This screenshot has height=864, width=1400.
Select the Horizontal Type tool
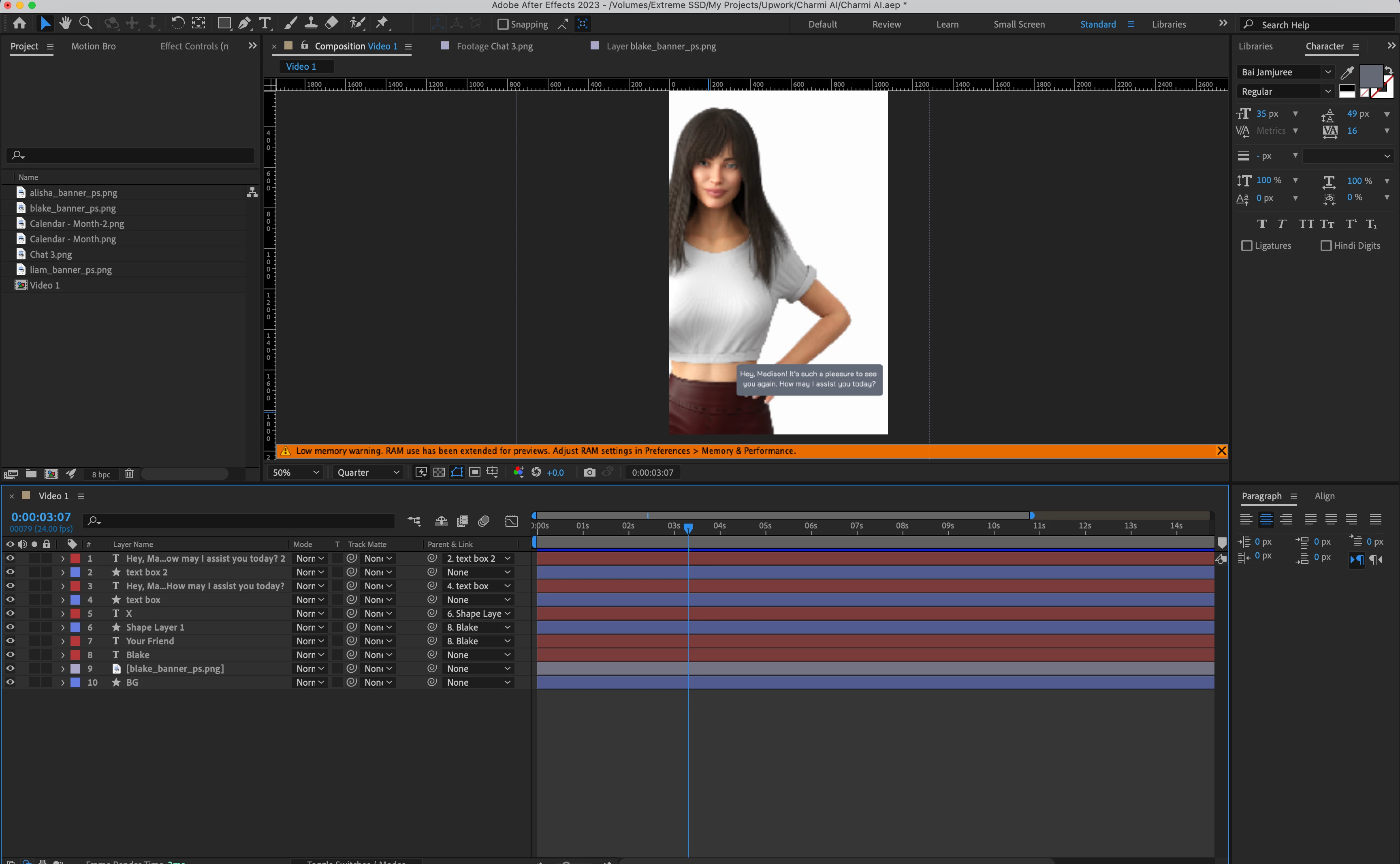point(265,24)
